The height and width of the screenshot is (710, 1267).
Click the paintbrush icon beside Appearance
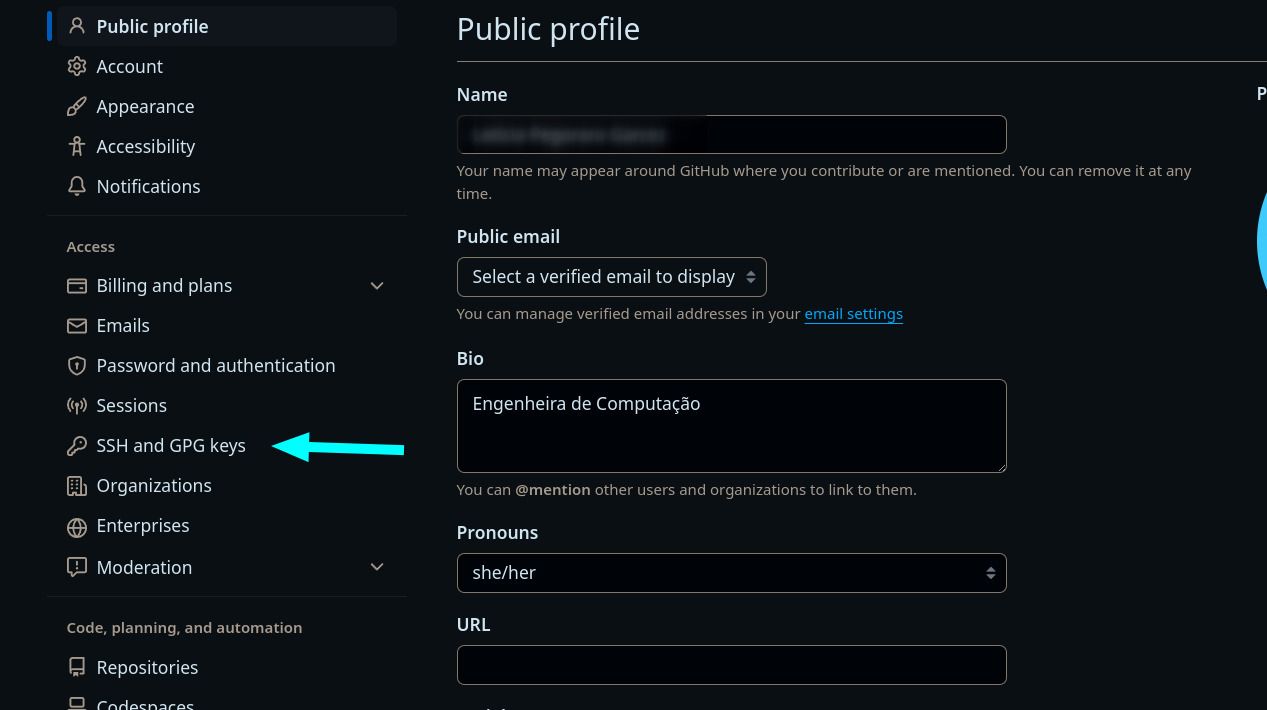pos(77,106)
